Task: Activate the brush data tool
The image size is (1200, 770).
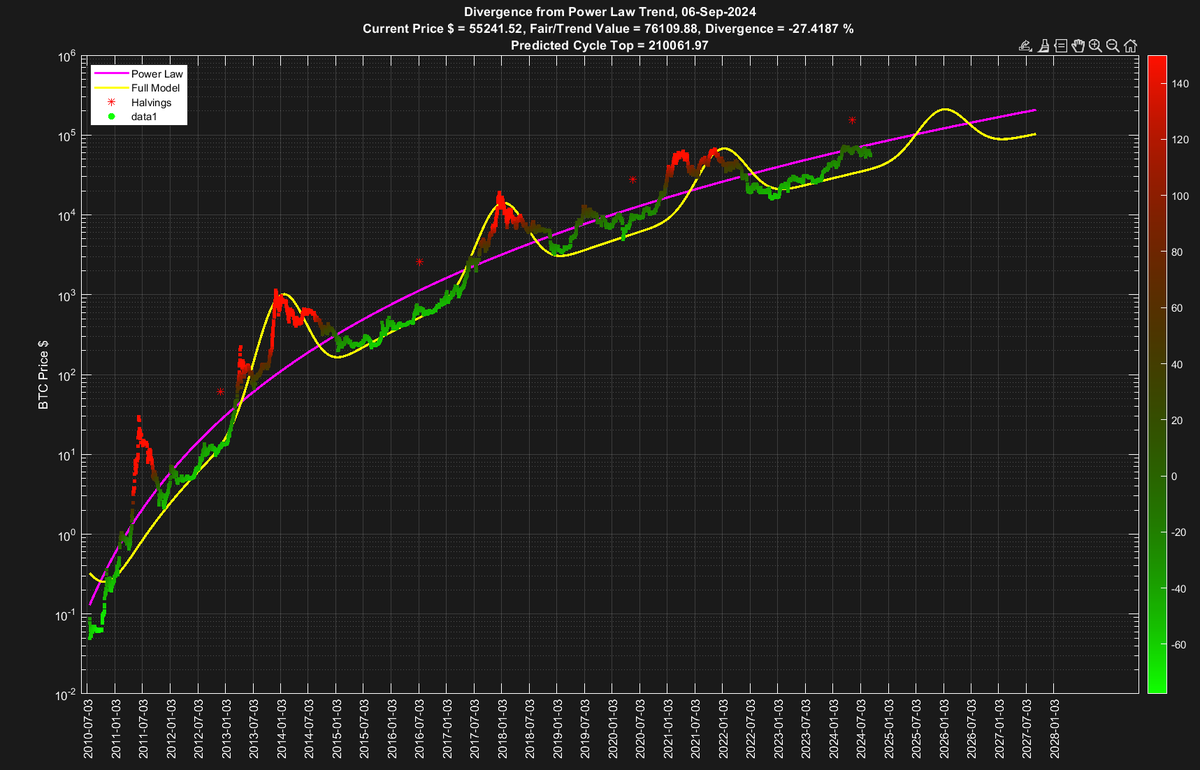Action: pyautogui.click(x=1043, y=46)
